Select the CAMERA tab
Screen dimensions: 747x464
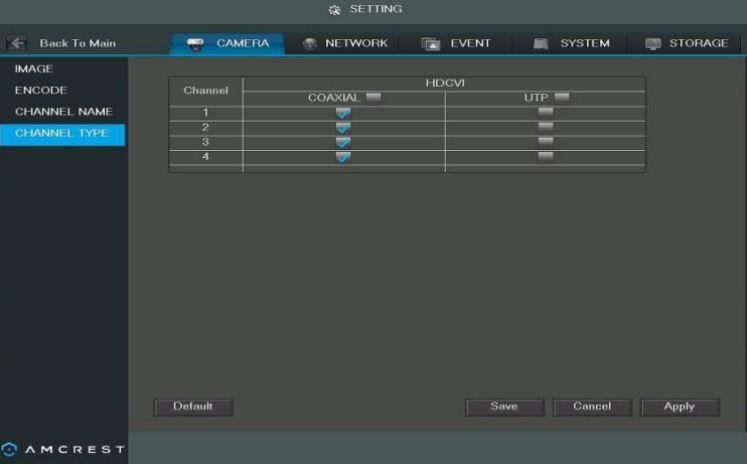click(x=228, y=43)
